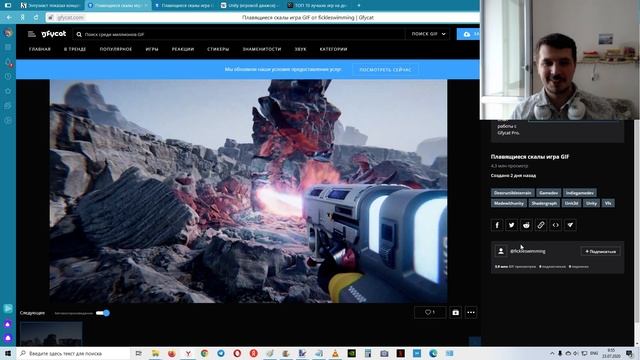640x360 pixels.
Task: Open Chrome from the taskbar
Action: pyautogui.click(x=204, y=353)
